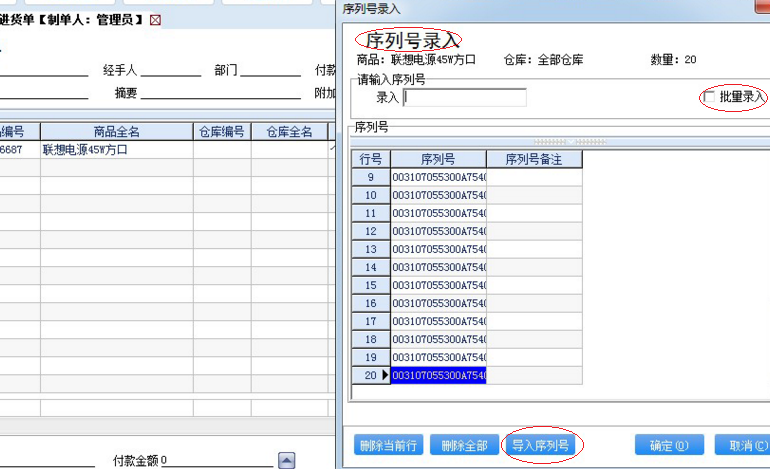Click the up-arrow icon next to 付款金额
Image resolution: width=770 pixels, height=469 pixels.
[286, 461]
